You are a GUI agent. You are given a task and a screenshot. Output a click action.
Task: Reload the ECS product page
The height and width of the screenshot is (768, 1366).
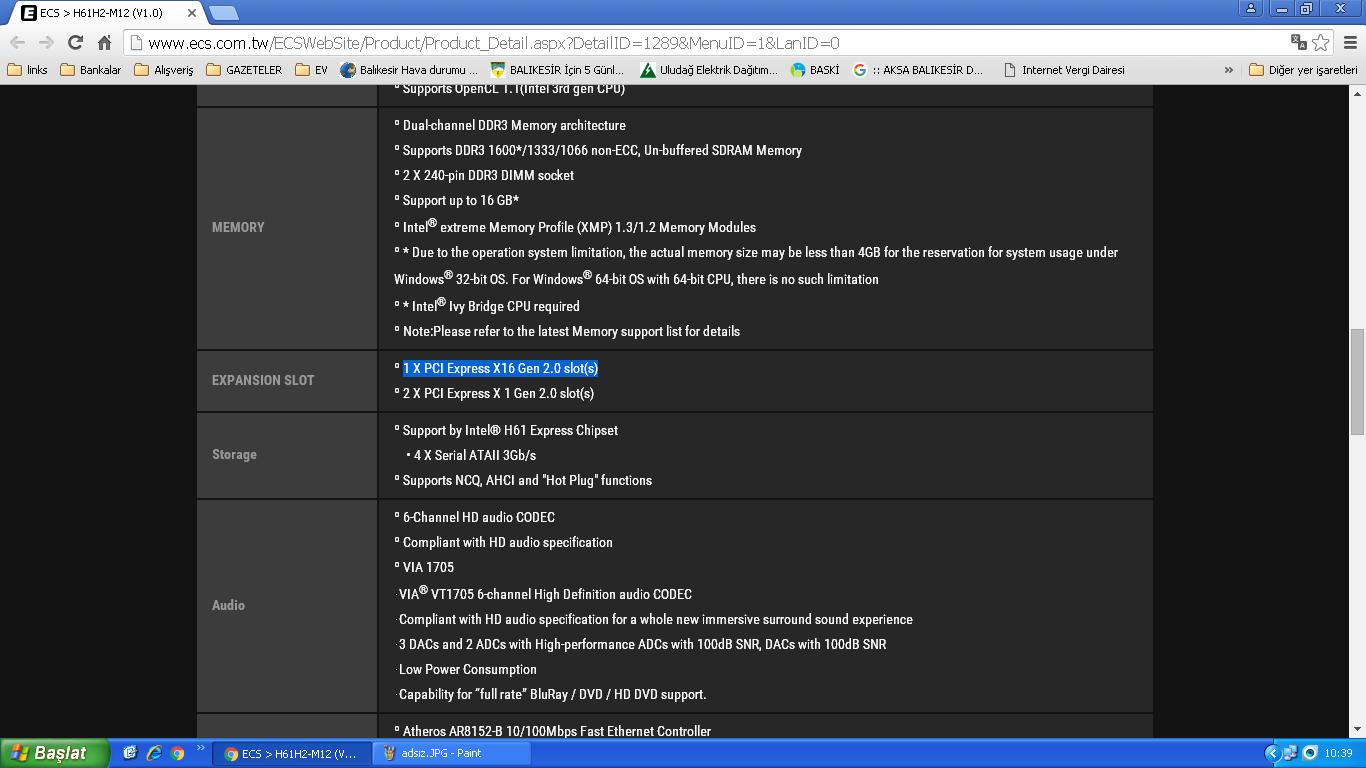(x=75, y=43)
